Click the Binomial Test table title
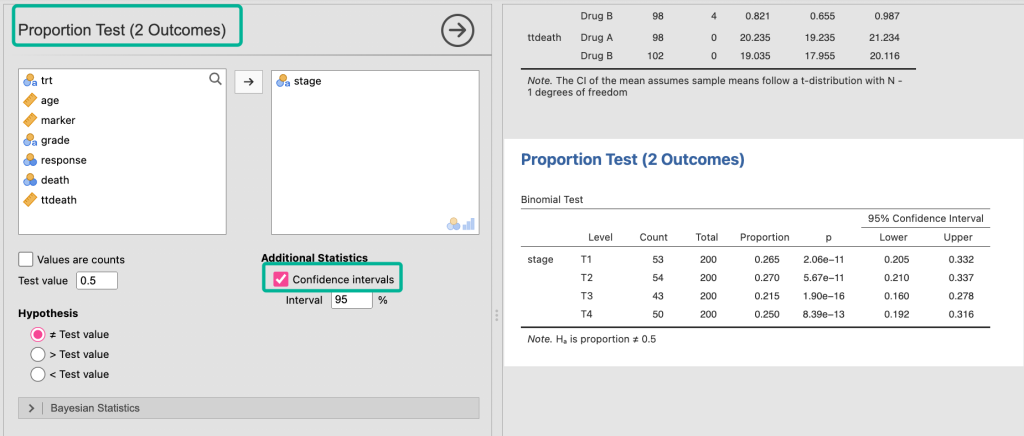The height and width of the screenshot is (436, 1024). point(552,199)
